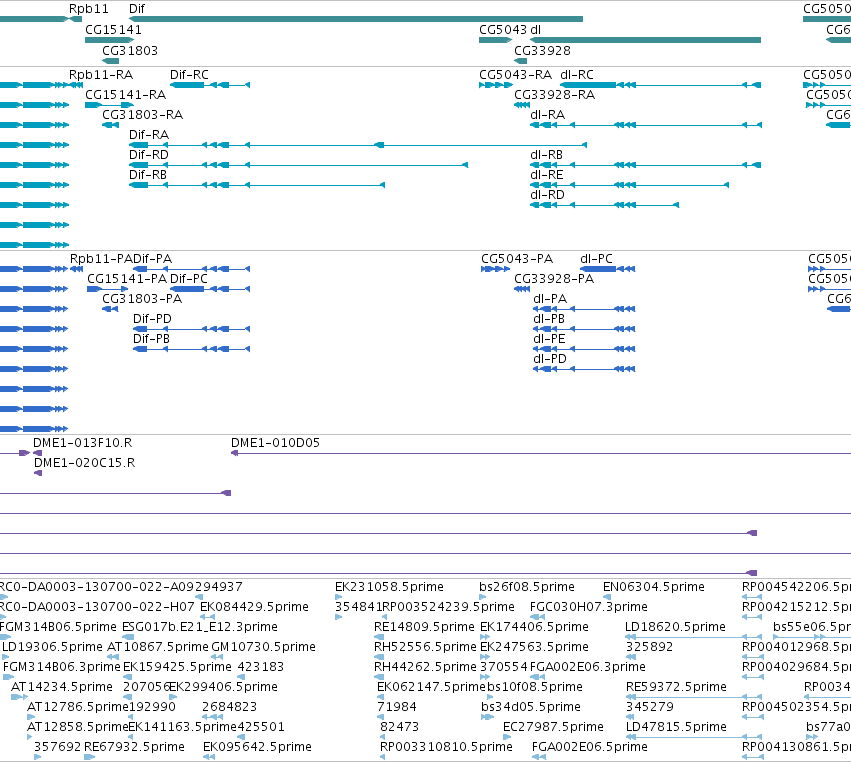Select the dl-RD transcript
Screen dimensions: 851x762
605,205
